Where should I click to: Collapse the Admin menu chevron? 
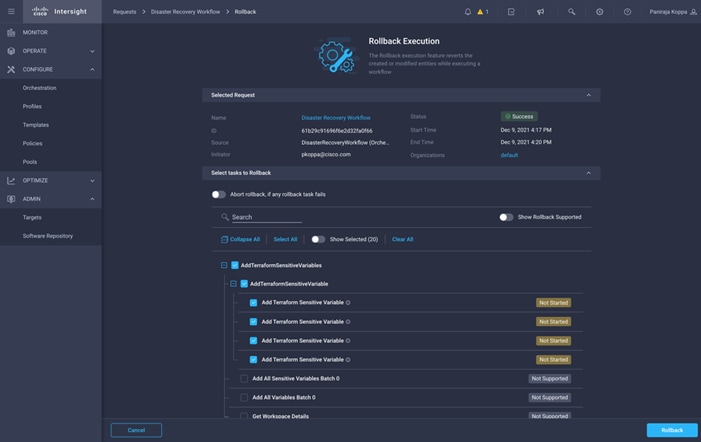coord(92,199)
